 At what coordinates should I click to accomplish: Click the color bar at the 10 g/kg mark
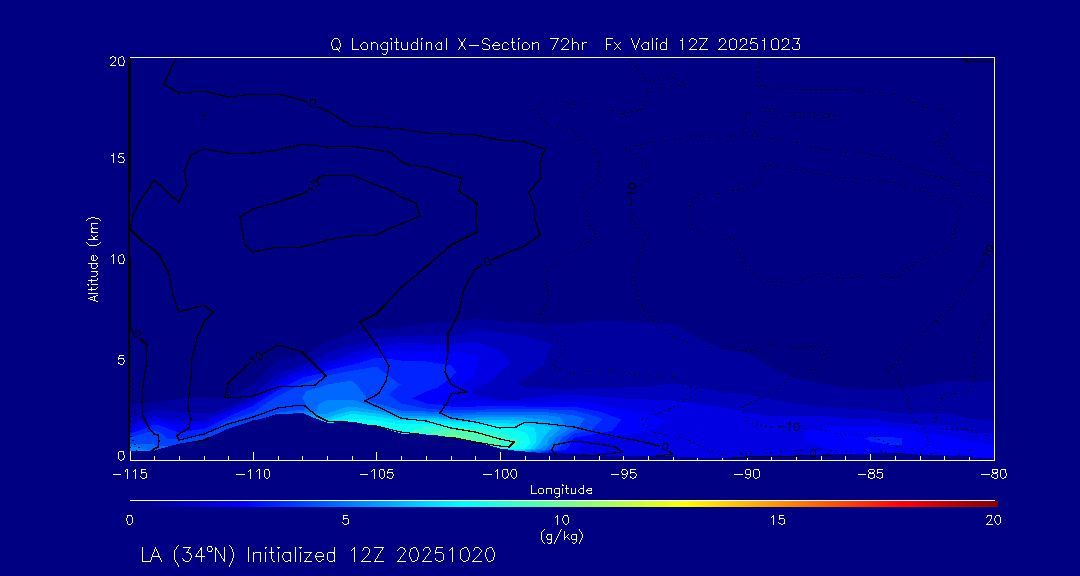(562, 502)
